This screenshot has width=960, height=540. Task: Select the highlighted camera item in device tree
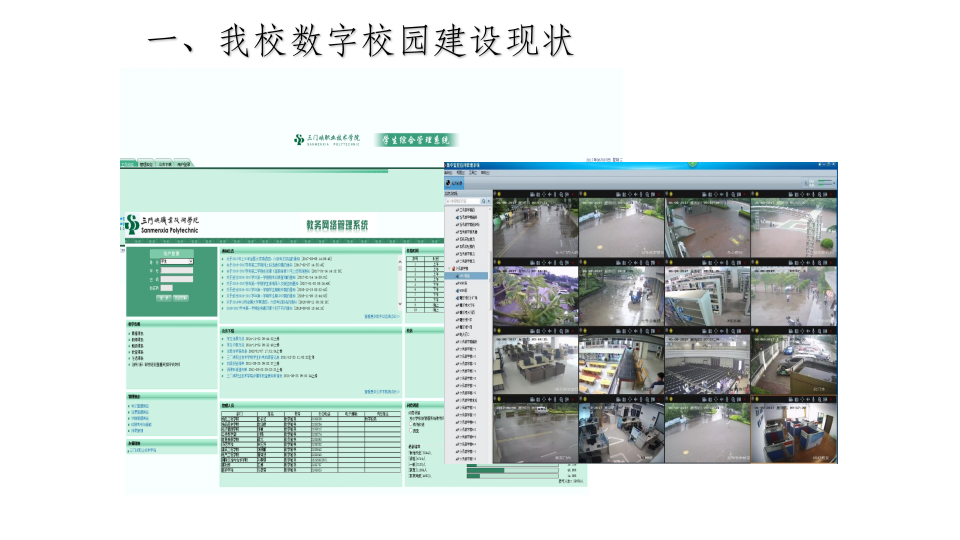[467, 276]
